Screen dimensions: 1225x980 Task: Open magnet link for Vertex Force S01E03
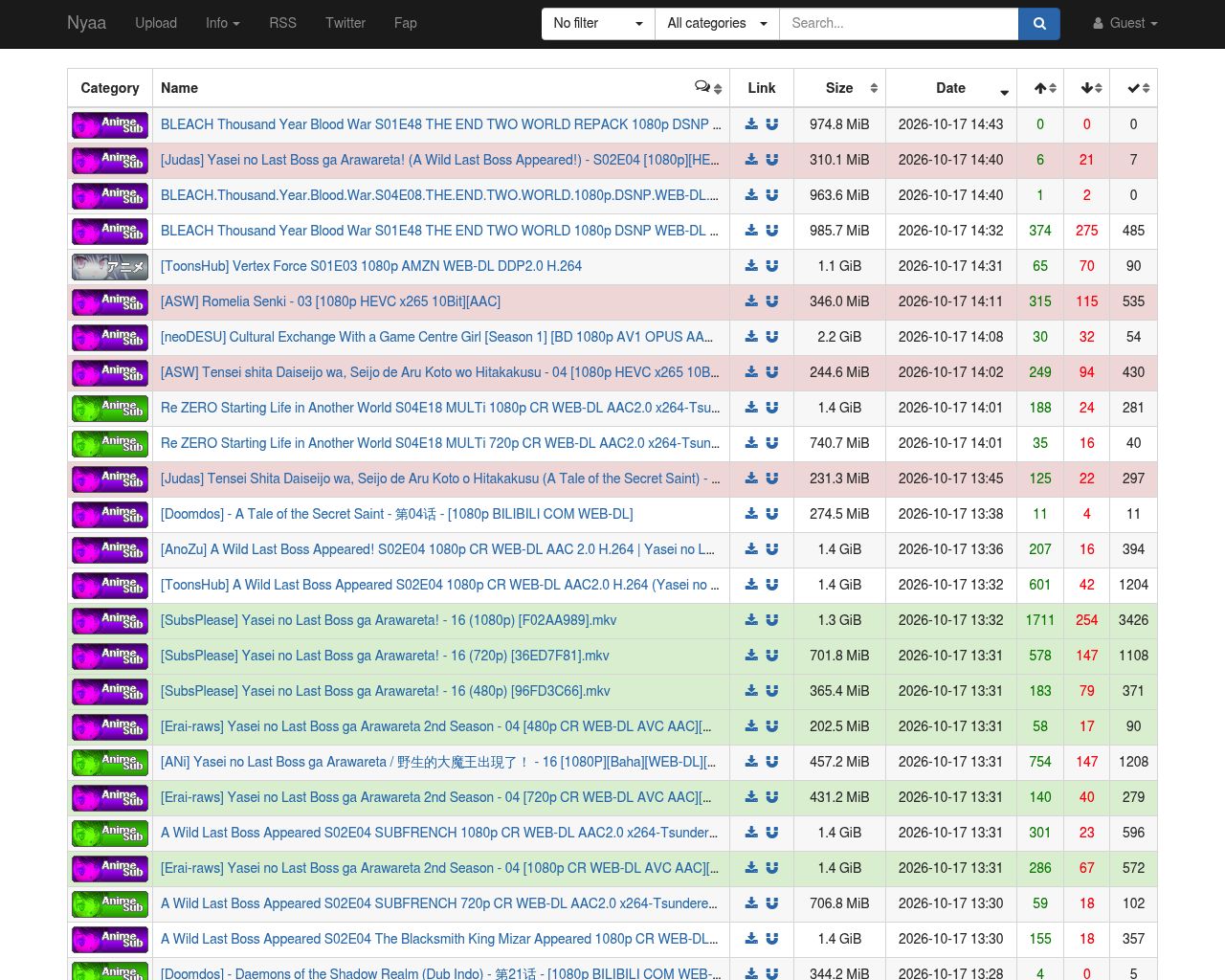(772, 266)
